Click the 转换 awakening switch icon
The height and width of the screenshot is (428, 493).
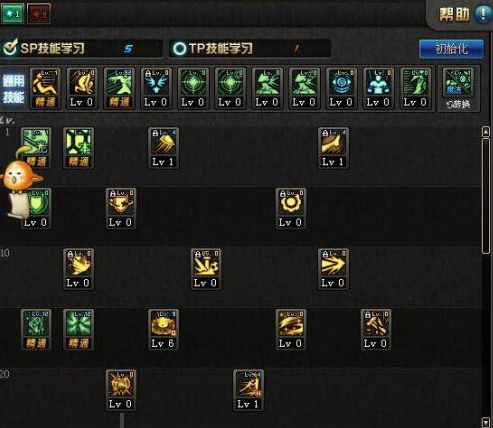[459, 89]
